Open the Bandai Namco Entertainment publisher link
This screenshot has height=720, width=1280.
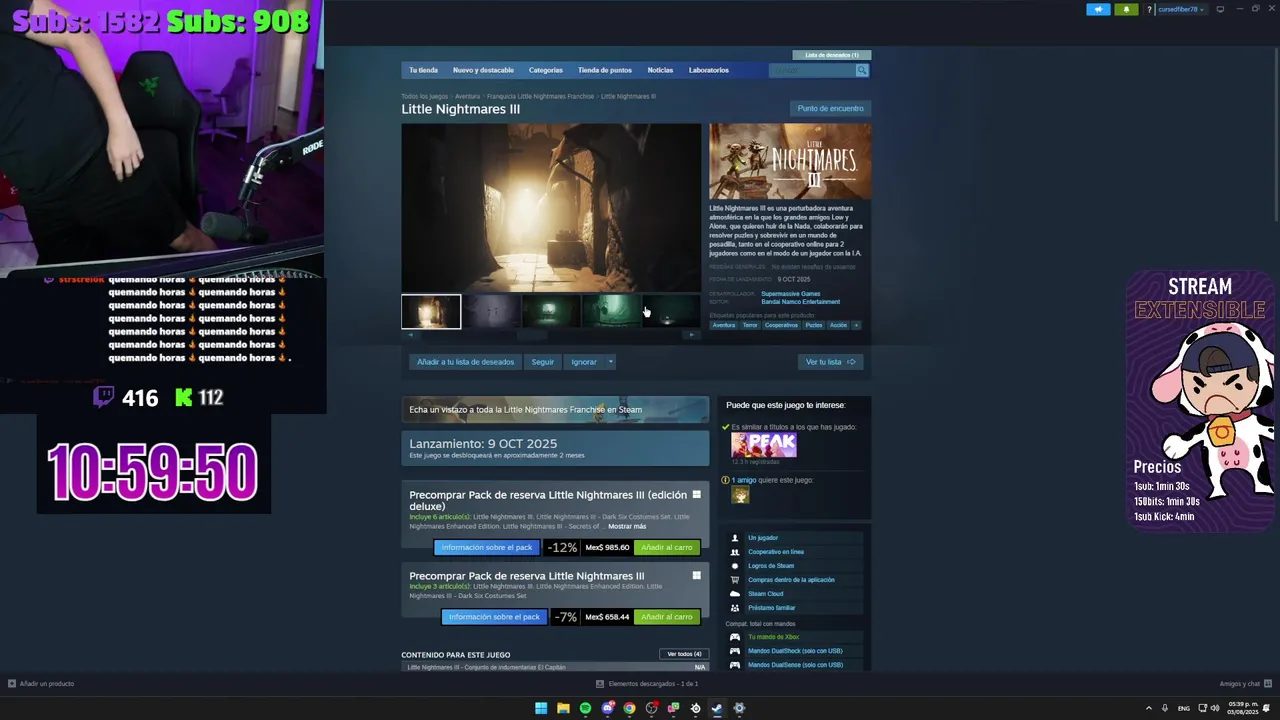point(801,302)
